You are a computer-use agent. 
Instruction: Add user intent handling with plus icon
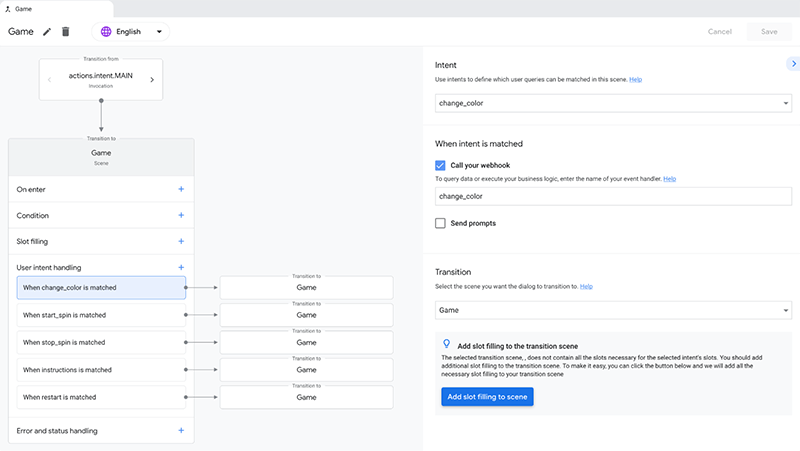181,267
